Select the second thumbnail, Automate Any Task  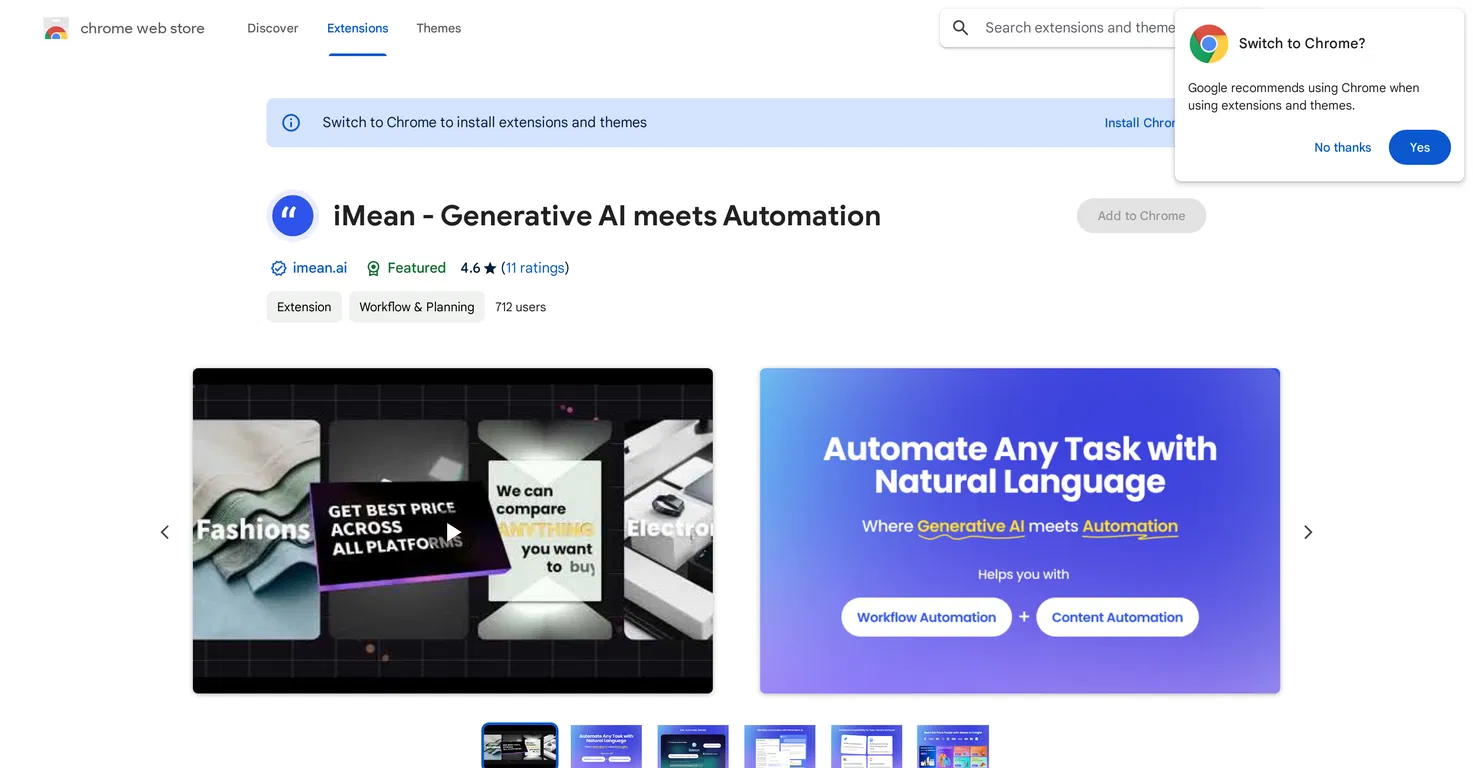(606, 746)
